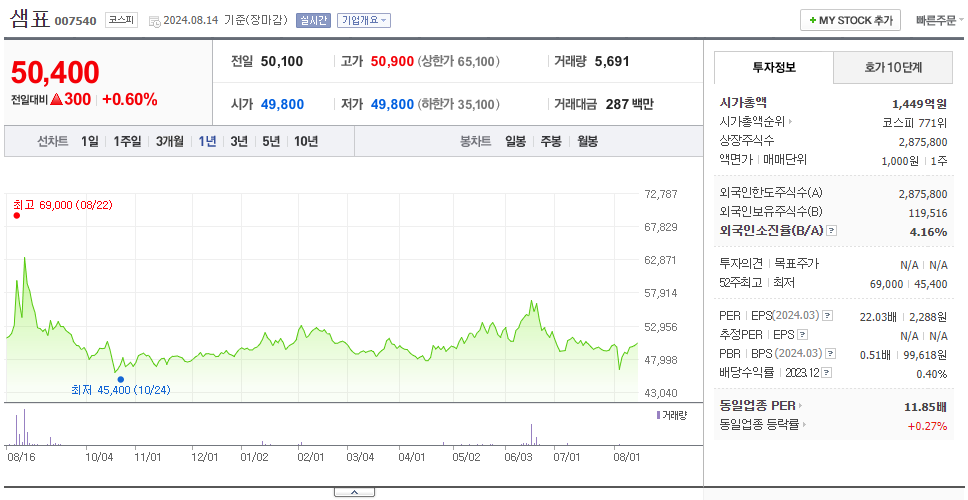Click the +0.27% sector change value

[927, 425]
